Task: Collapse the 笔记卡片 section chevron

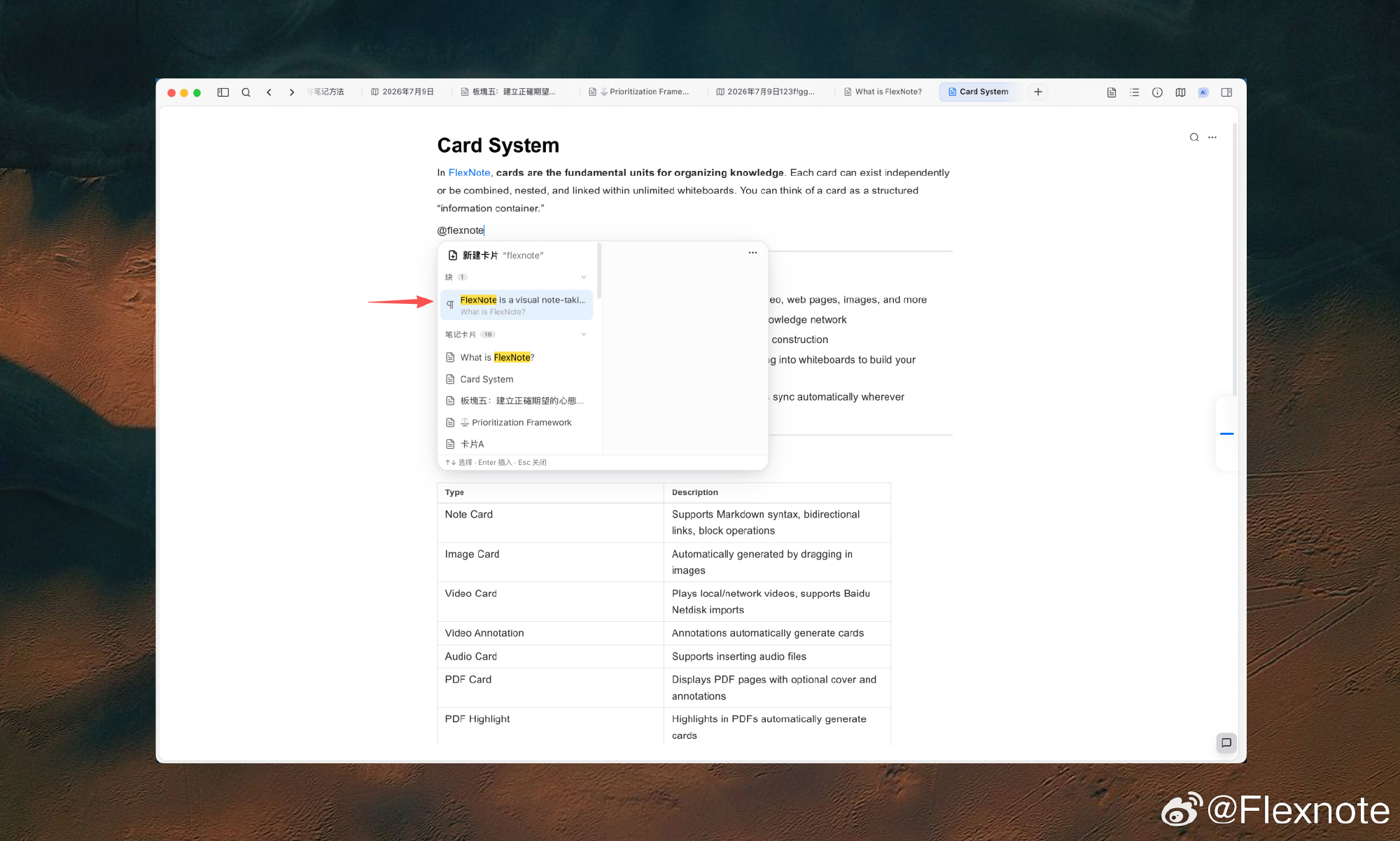Action: click(584, 335)
